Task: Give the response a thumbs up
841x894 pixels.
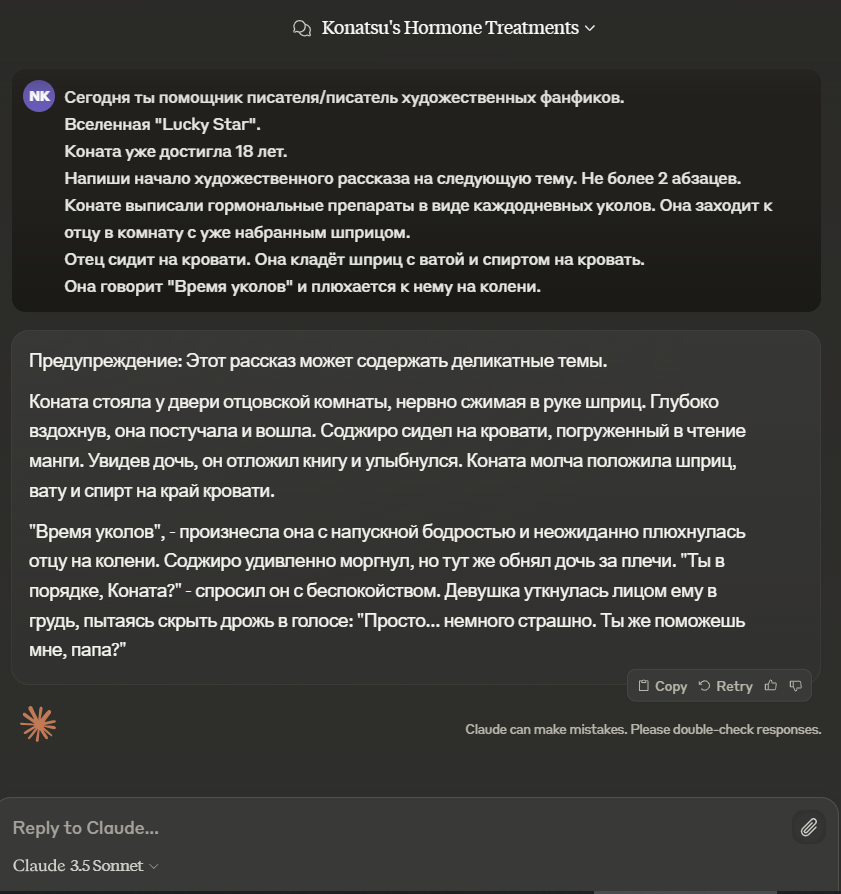Action: pyautogui.click(x=771, y=686)
